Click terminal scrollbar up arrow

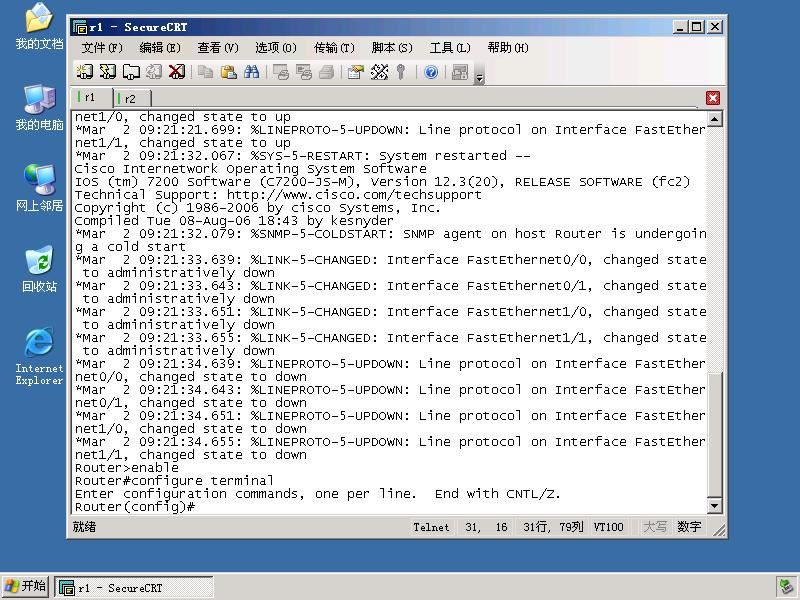click(x=715, y=119)
